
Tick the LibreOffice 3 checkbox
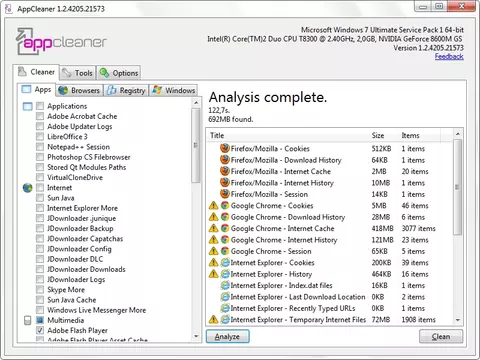point(40,137)
